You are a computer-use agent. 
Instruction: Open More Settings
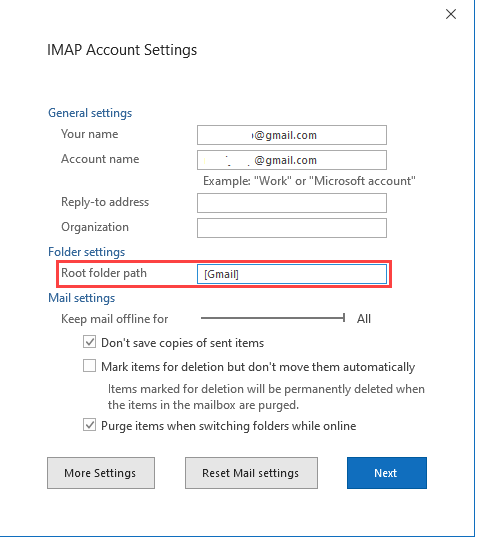point(101,473)
